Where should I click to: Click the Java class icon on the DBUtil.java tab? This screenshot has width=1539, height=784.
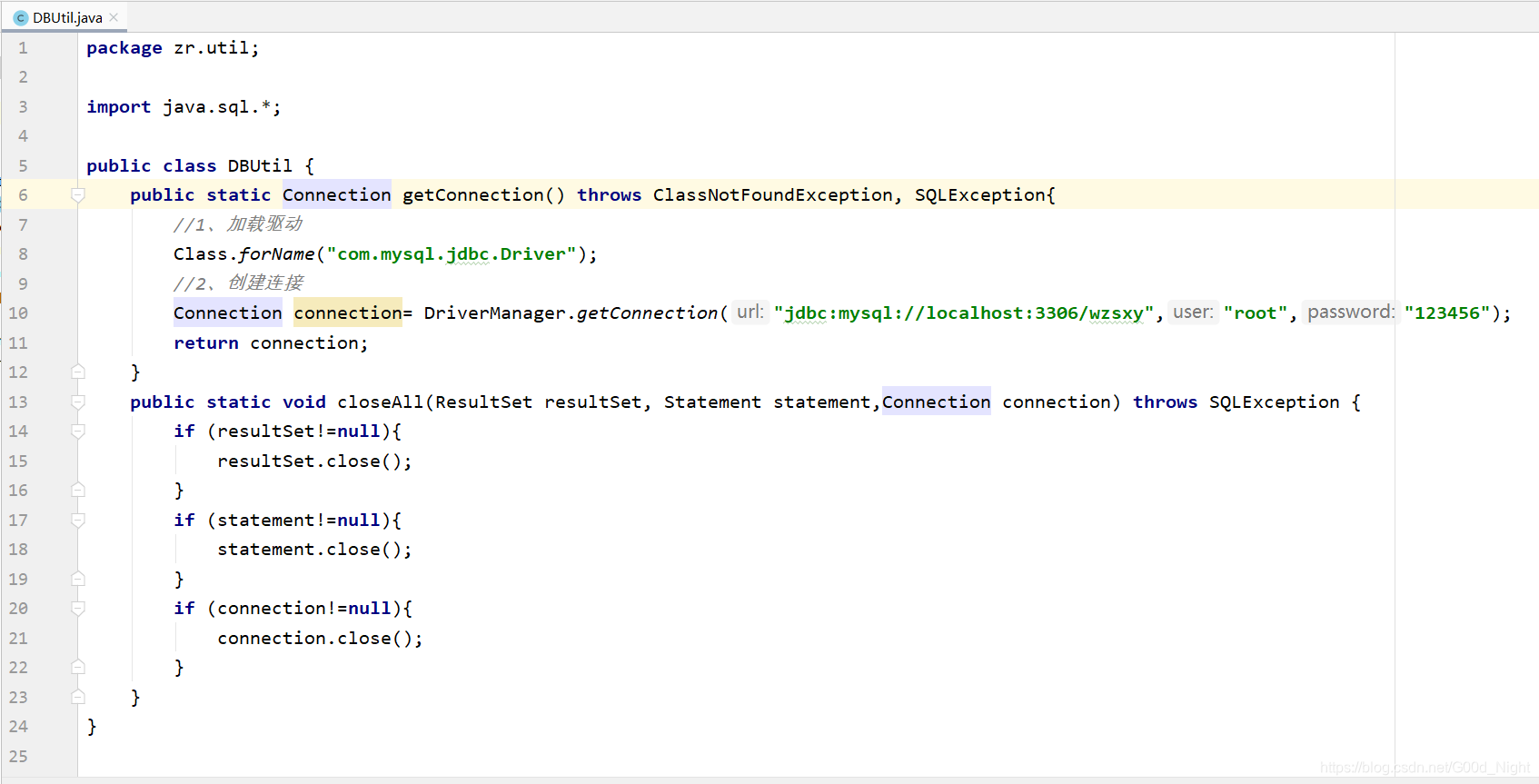[21, 17]
